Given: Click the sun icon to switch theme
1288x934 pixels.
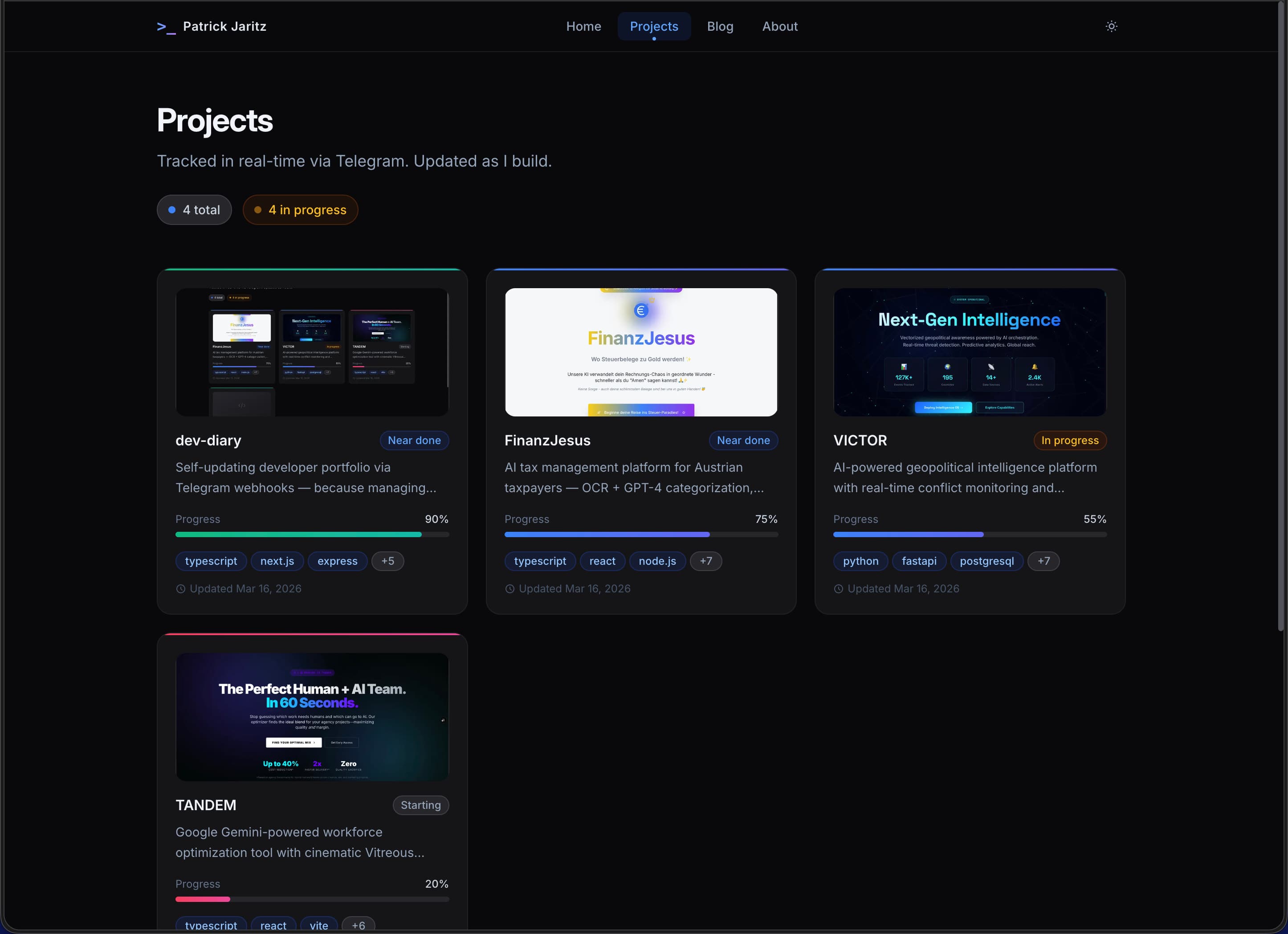Looking at the screenshot, I should coord(1111,26).
